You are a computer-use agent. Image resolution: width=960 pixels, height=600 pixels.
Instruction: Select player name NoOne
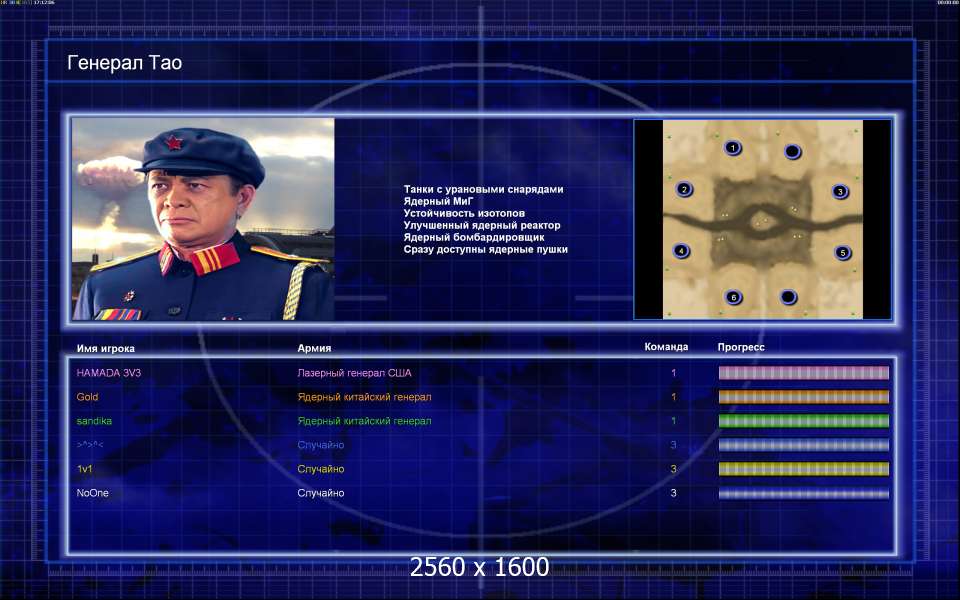coord(92,493)
